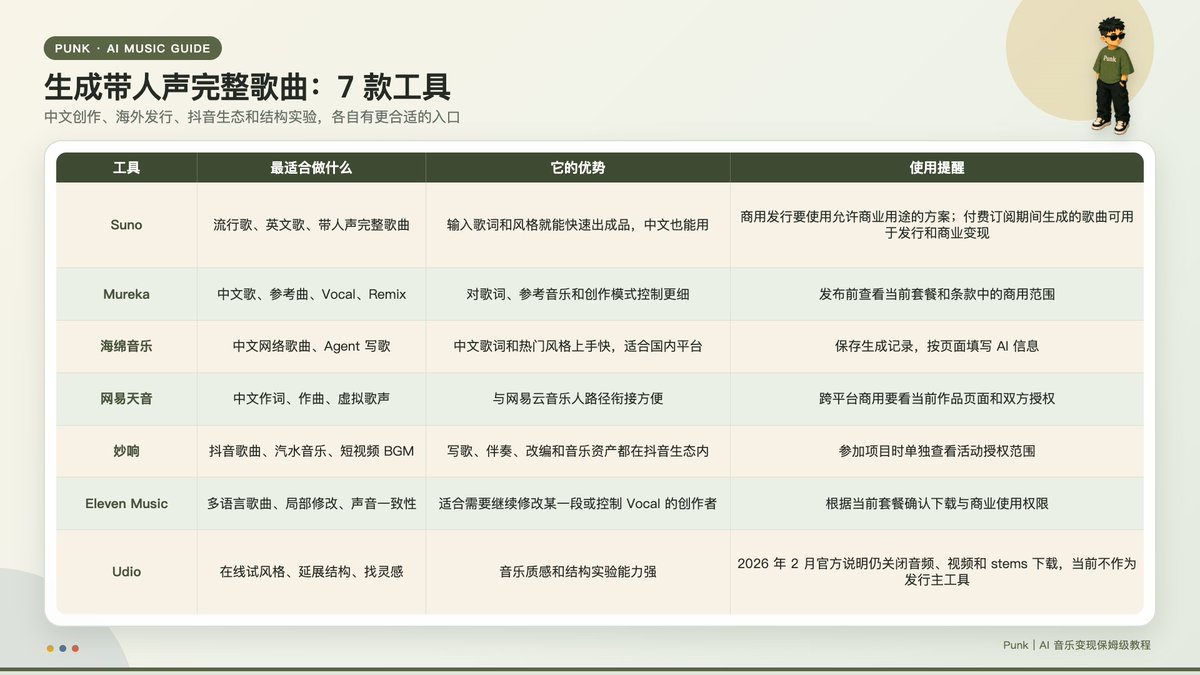
Task: Click the cell 中文网络歌曲、Agent 写歌
Action: [x=311, y=346]
